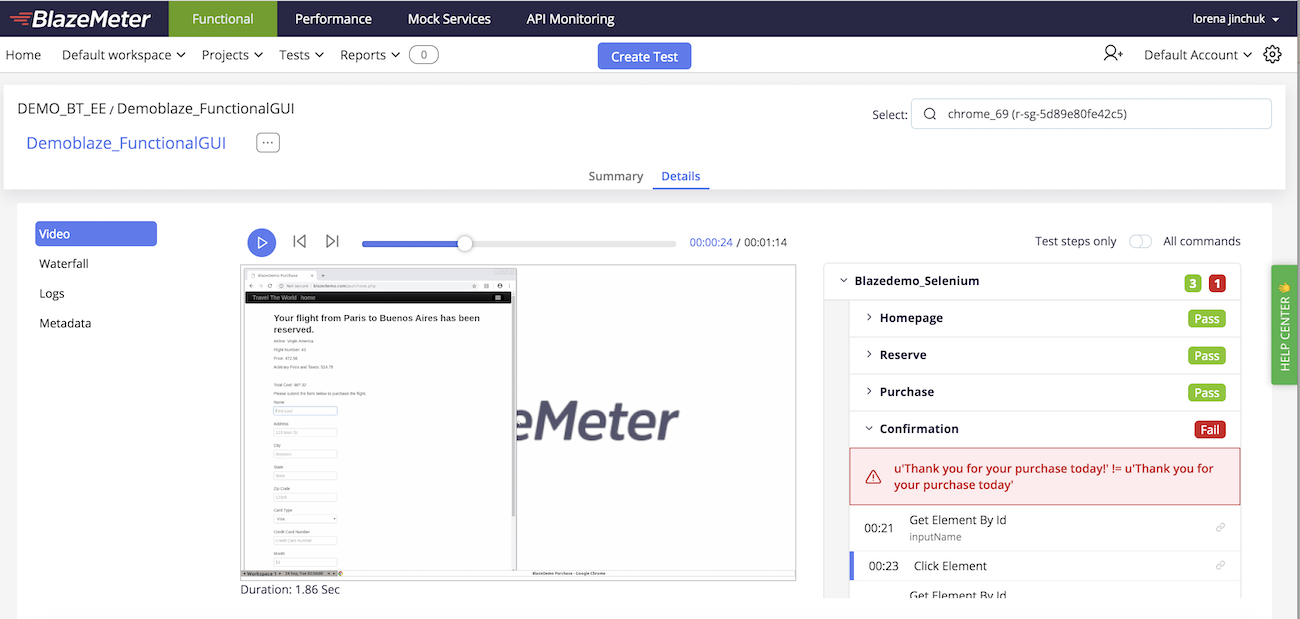Open the settings gear icon

tap(1272, 55)
